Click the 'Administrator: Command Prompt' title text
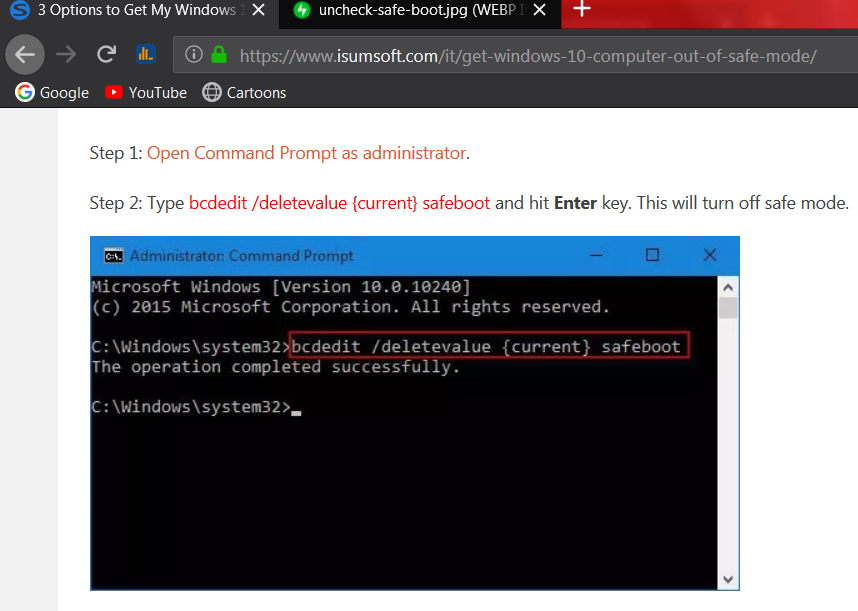Image resolution: width=858 pixels, height=611 pixels. [x=241, y=256]
